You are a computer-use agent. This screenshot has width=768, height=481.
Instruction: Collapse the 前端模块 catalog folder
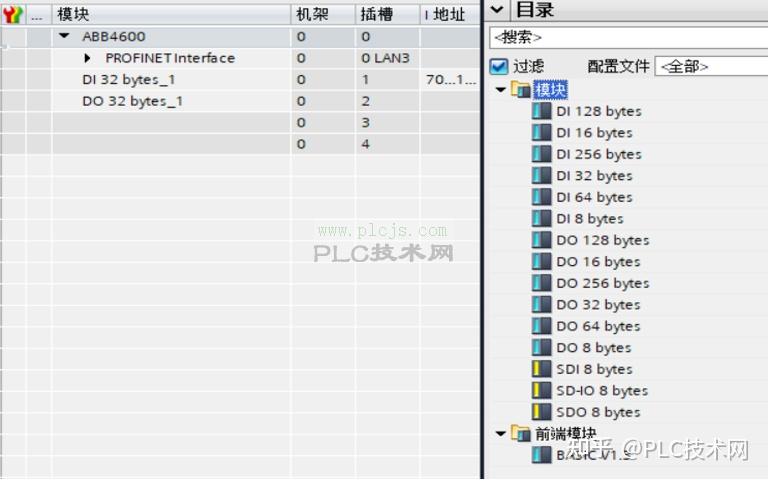point(501,433)
